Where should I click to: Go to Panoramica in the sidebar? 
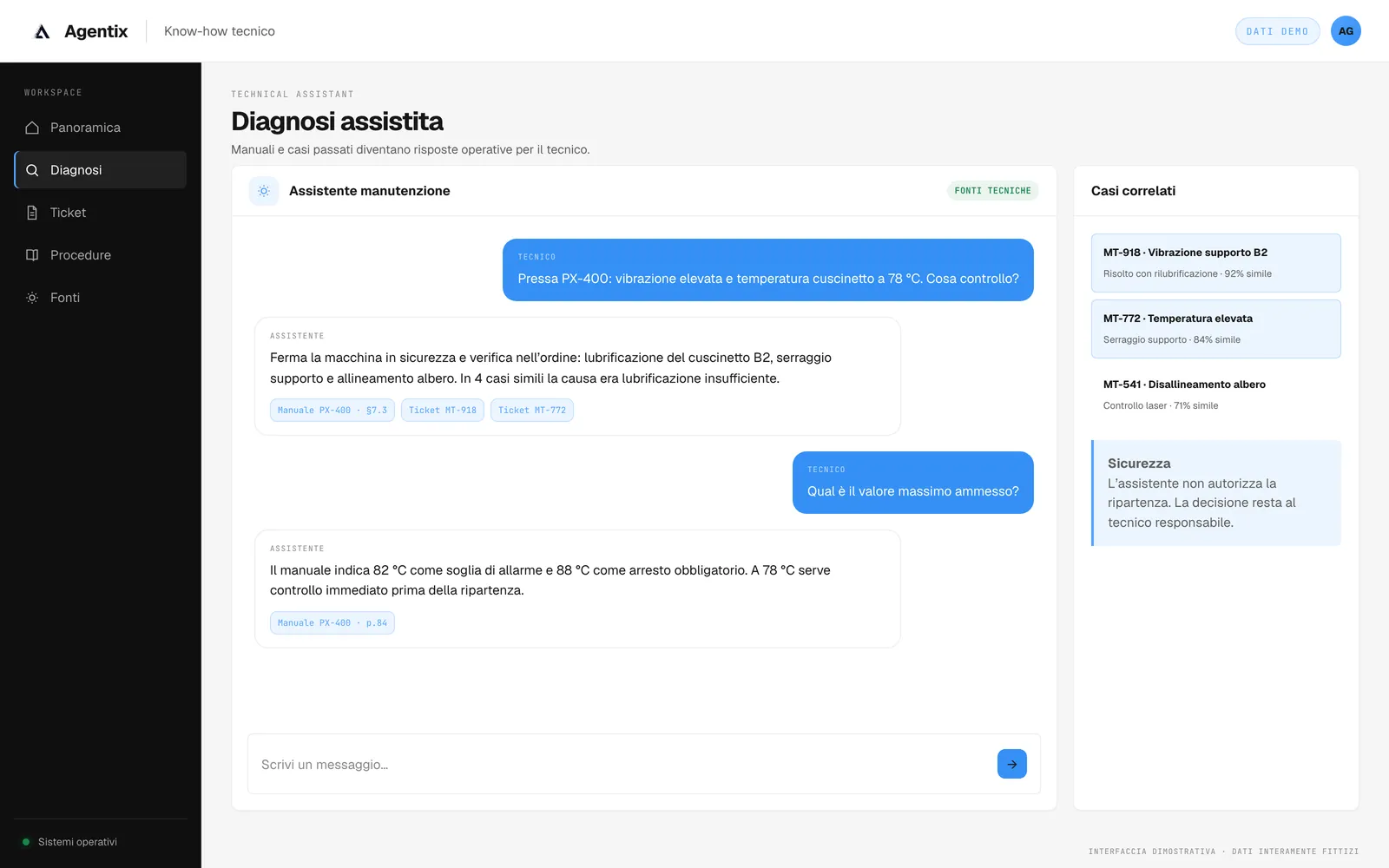101,128
